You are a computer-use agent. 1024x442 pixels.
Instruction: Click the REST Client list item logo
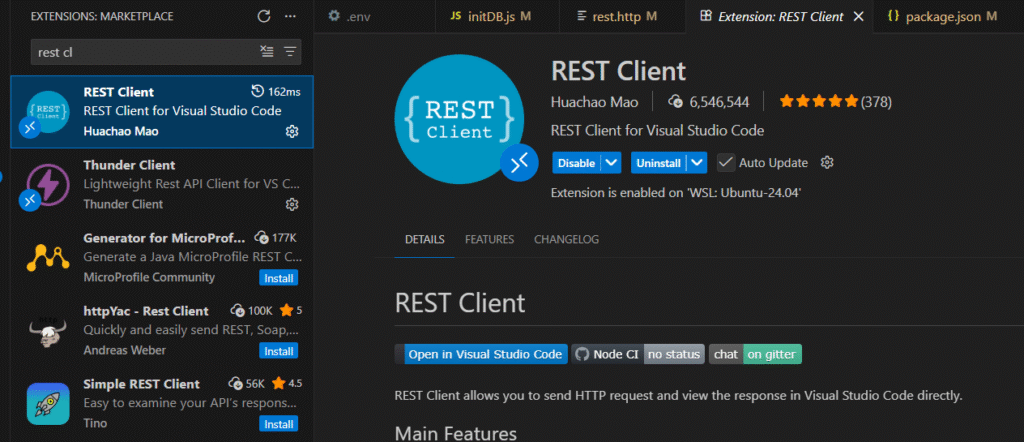(48, 112)
